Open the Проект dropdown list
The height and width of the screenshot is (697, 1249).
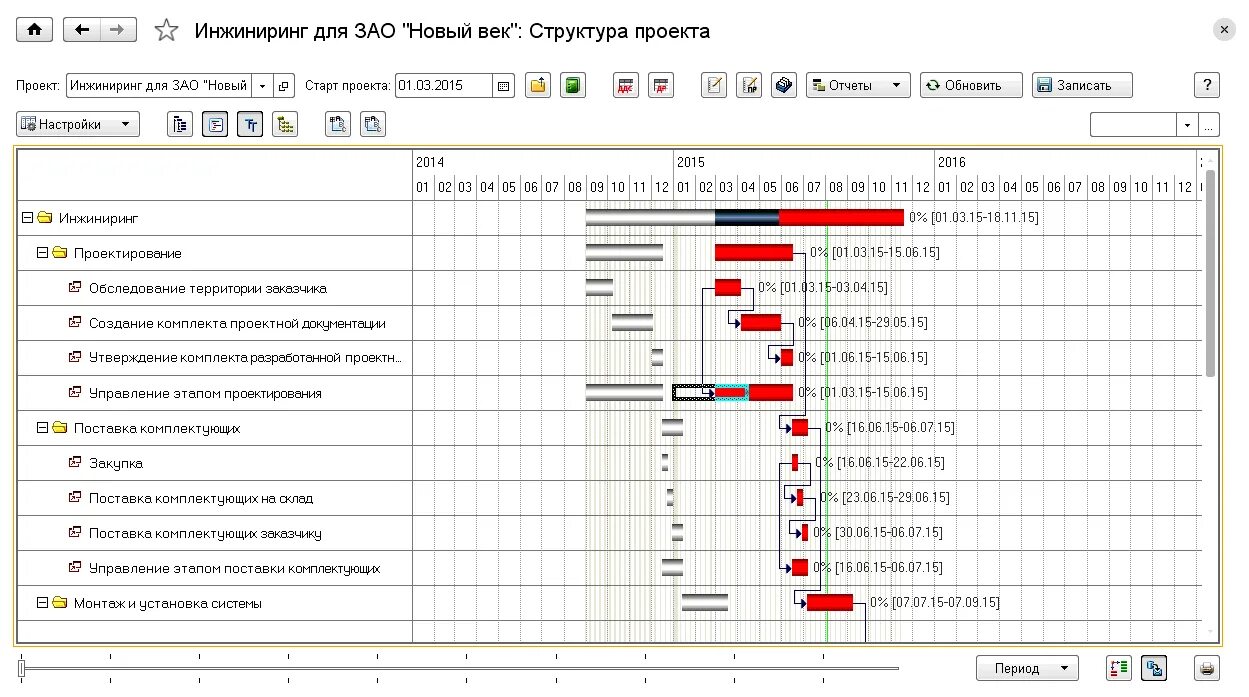point(262,86)
